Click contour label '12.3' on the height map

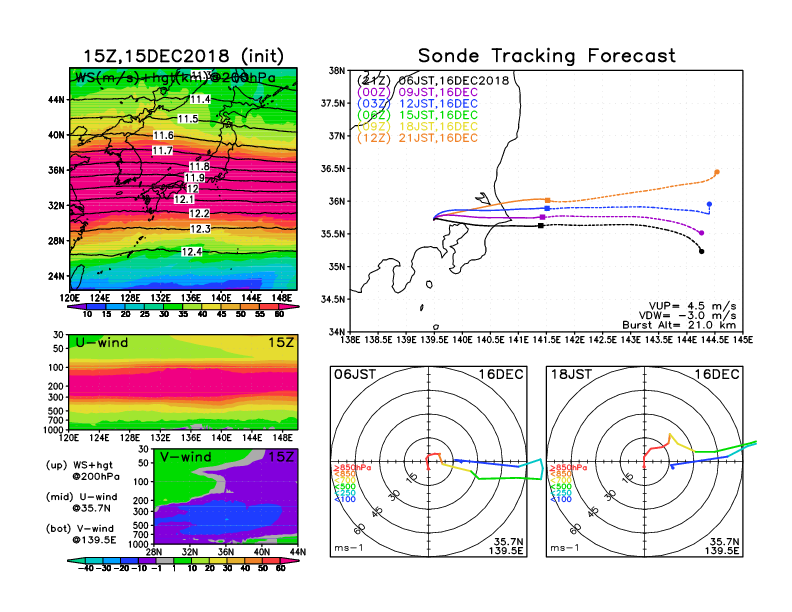pyautogui.click(x=200, y=229)
